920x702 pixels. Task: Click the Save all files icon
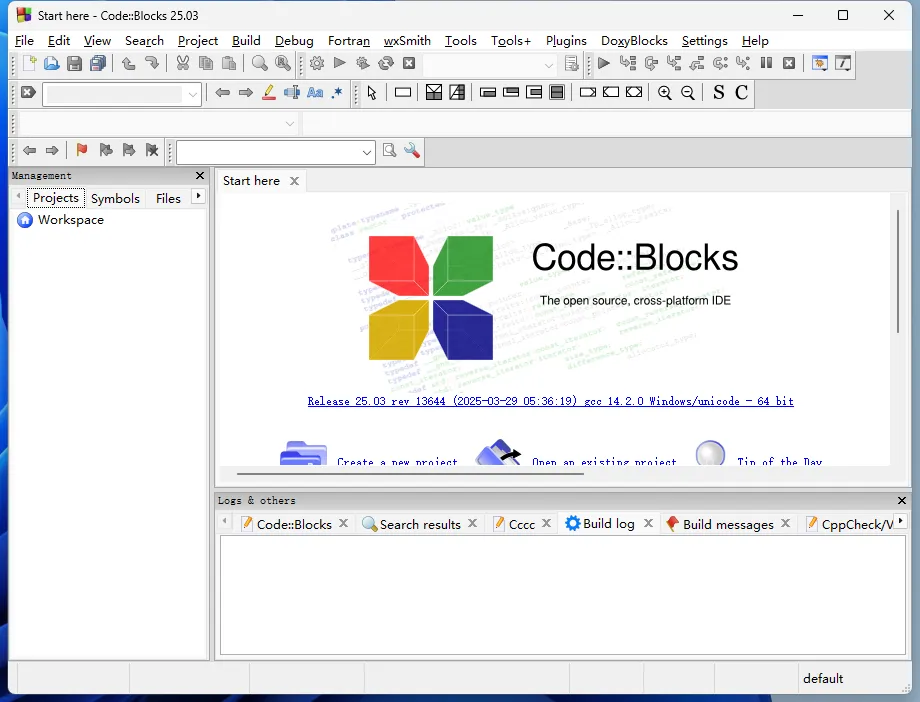[x=98, y=63]
